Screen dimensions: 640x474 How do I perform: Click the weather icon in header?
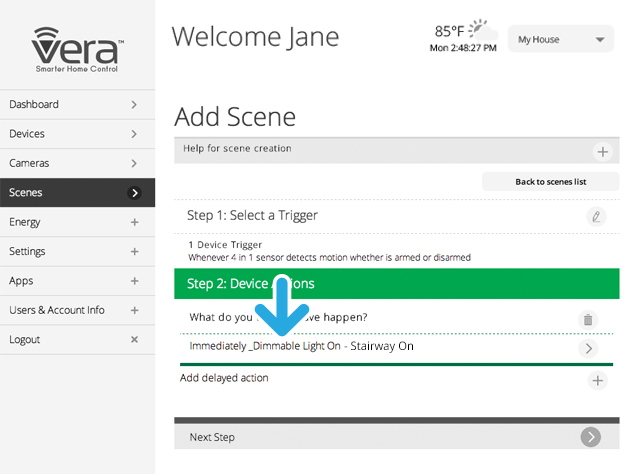coord(480,29)
